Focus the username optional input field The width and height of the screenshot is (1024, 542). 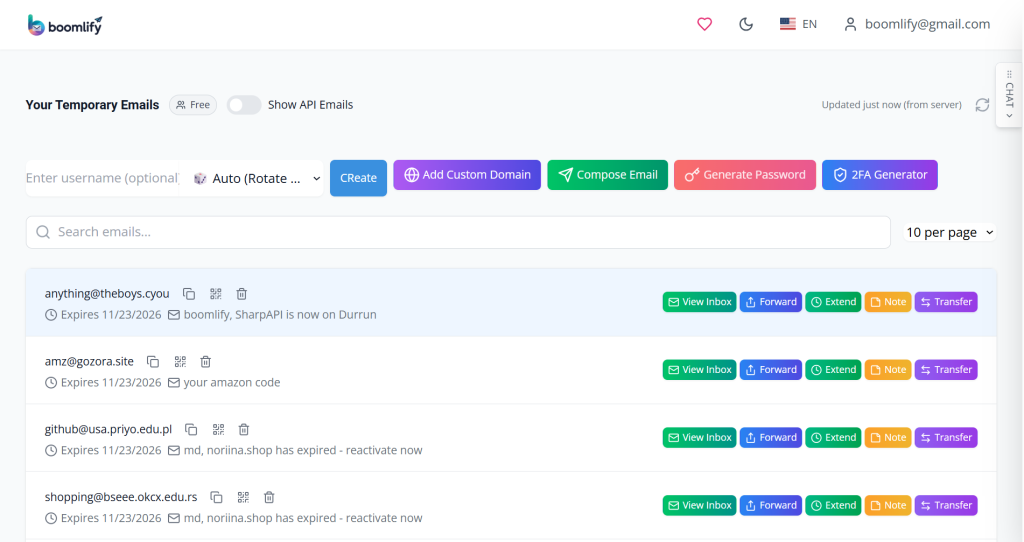[x=102, y=178]
